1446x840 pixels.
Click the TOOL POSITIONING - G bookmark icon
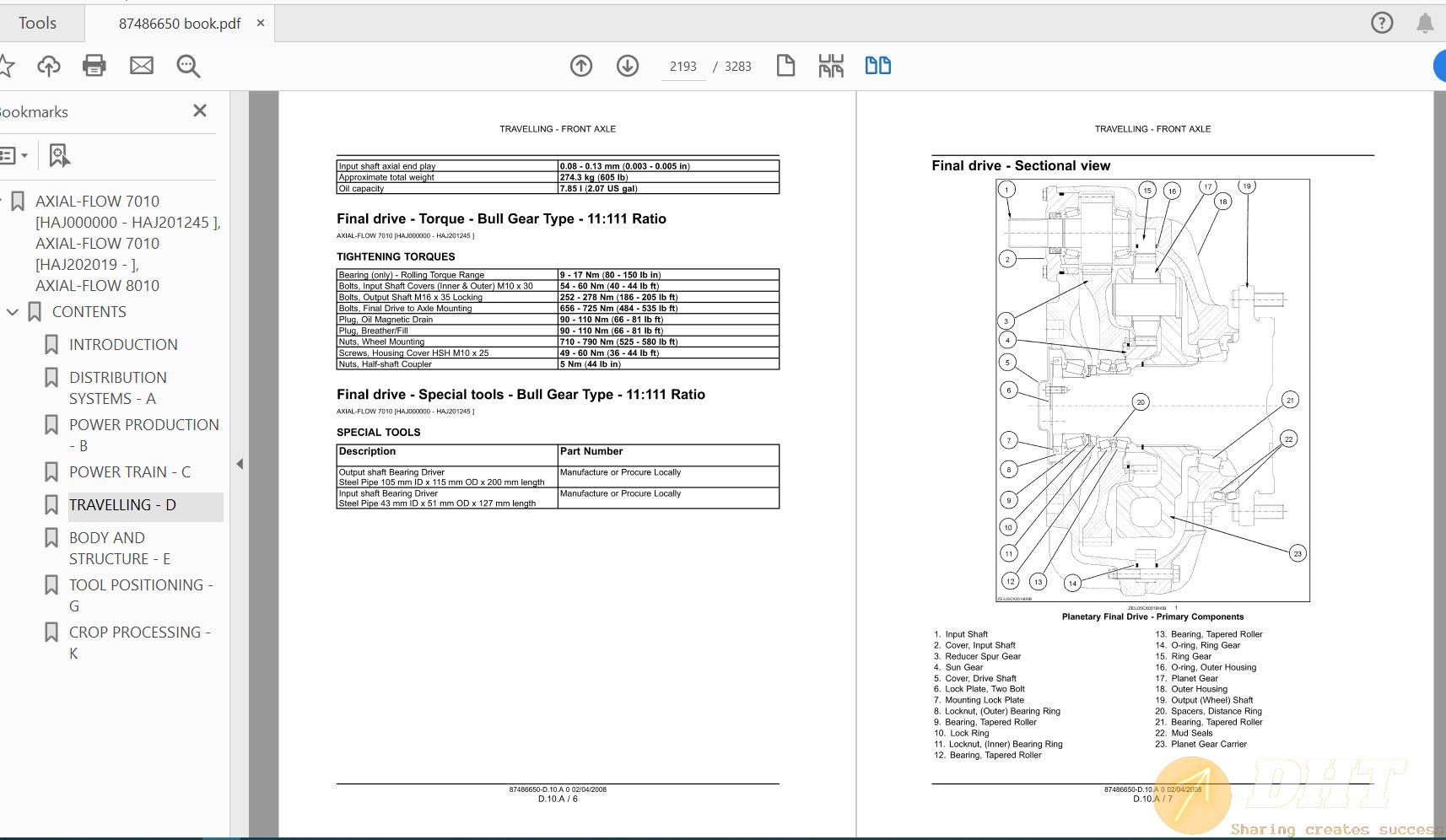pos(51,585)
